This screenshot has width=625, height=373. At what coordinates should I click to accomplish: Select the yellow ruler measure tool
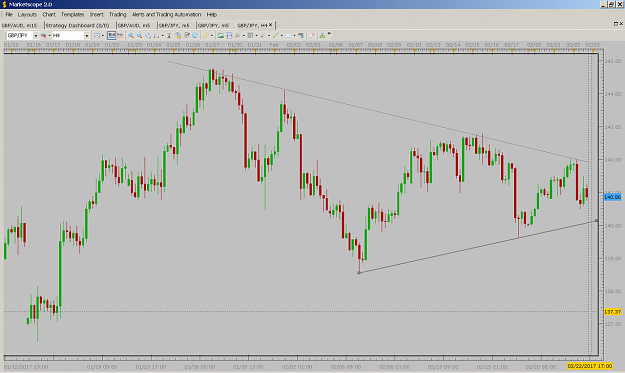(206, 35)
